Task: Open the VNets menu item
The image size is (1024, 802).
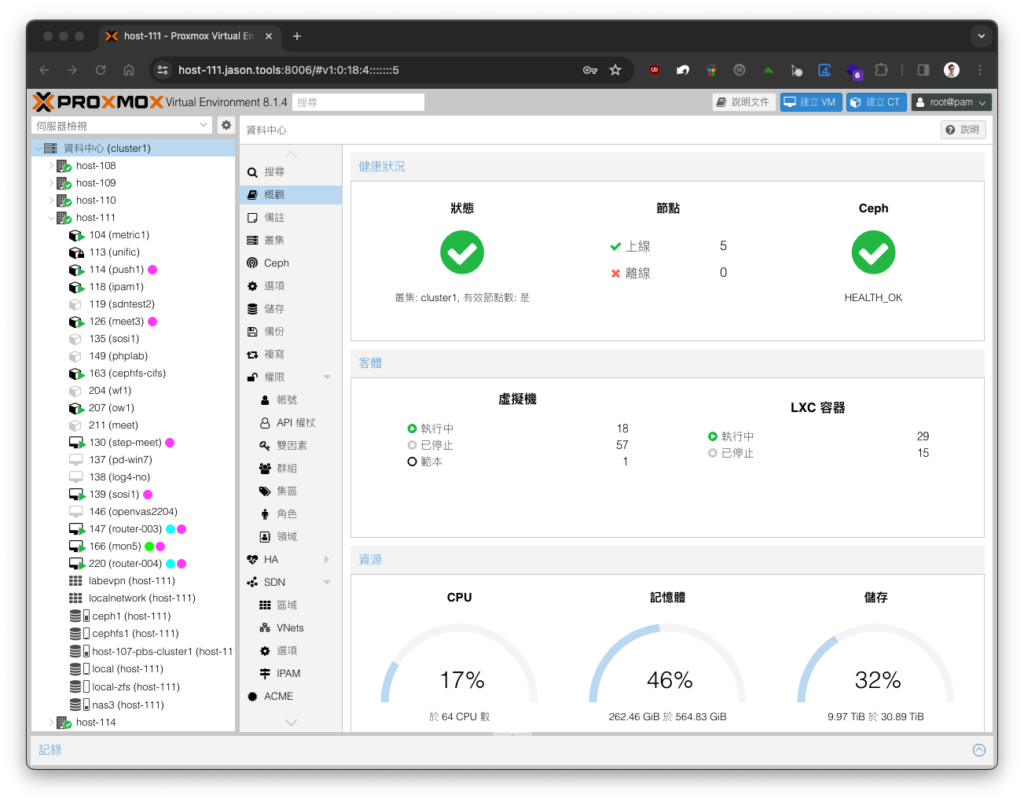Action: point(291,628)
